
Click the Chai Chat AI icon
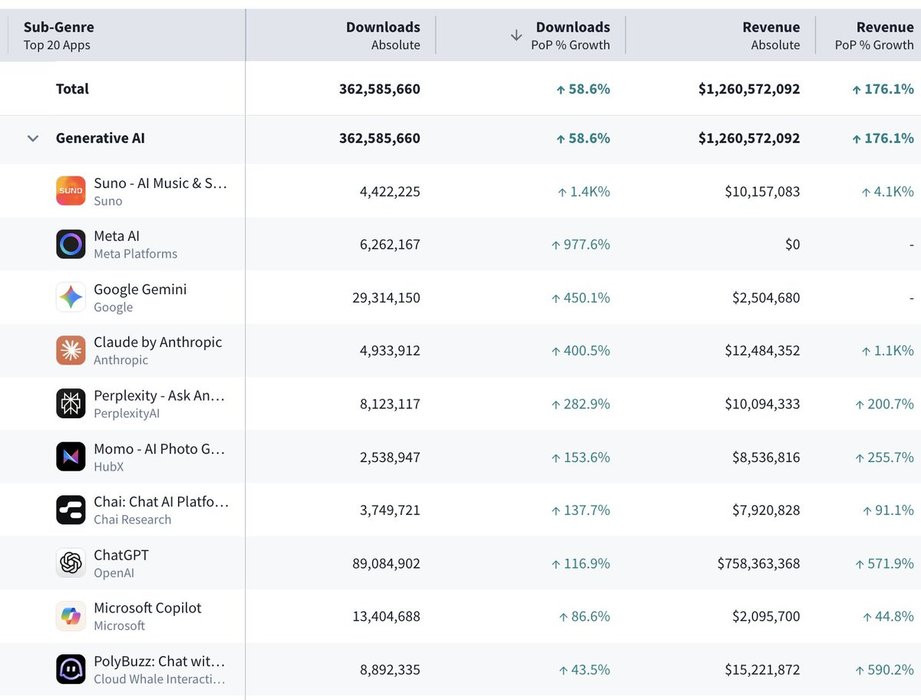[x=71, y=509]
